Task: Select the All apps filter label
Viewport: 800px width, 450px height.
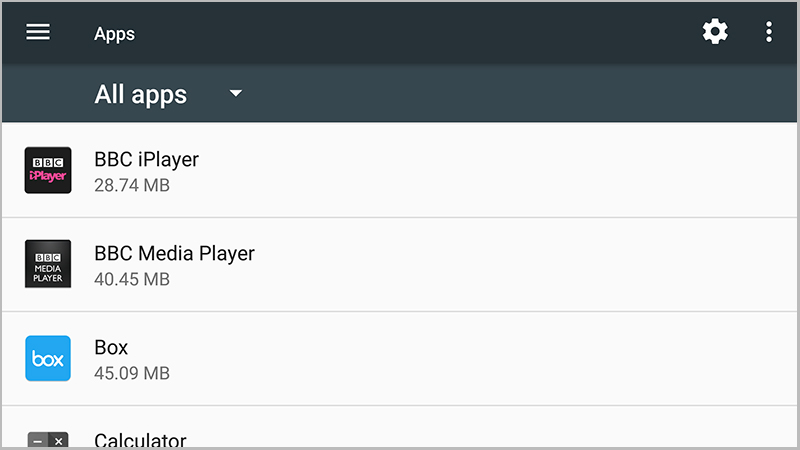Action: pos(141,94)
